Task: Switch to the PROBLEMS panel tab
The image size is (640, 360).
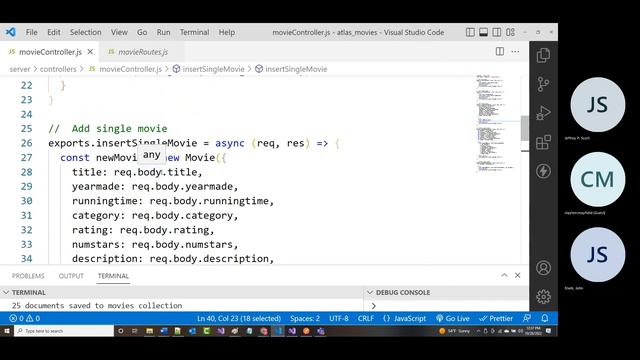Action: pyautogui.click(x=28, y=276)
